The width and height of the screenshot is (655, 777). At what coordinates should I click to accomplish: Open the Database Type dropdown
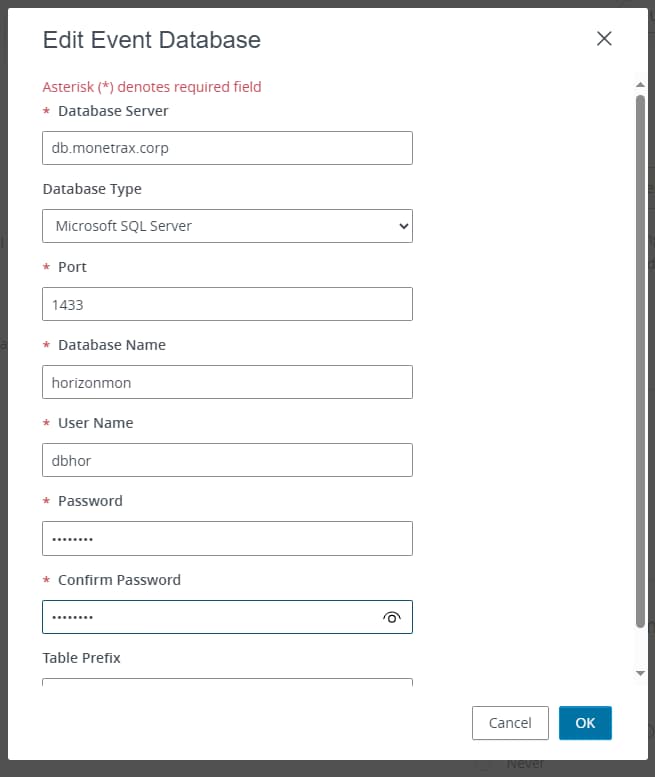pos(227,226)
